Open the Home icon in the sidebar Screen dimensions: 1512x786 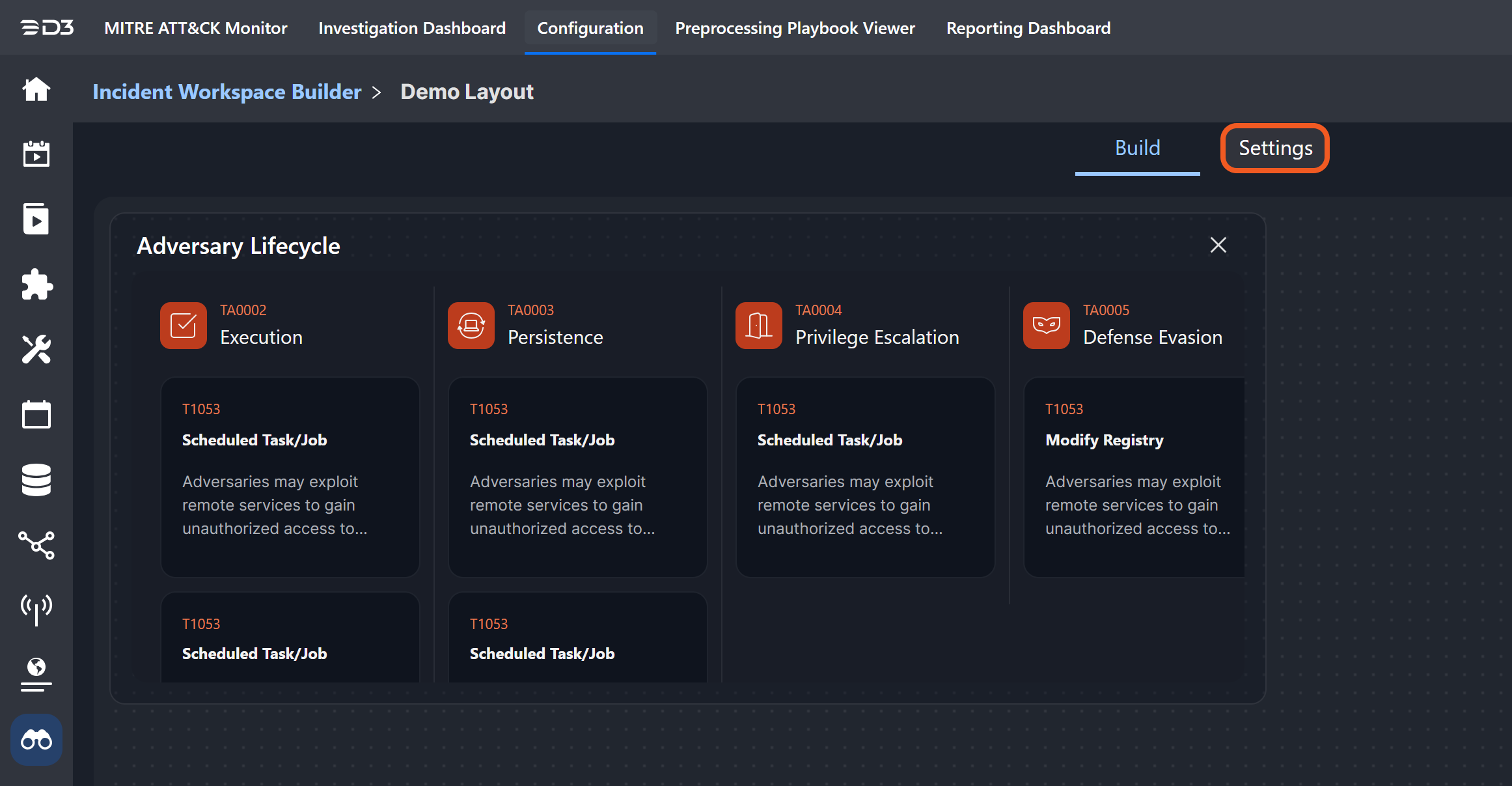click(36, 89)
